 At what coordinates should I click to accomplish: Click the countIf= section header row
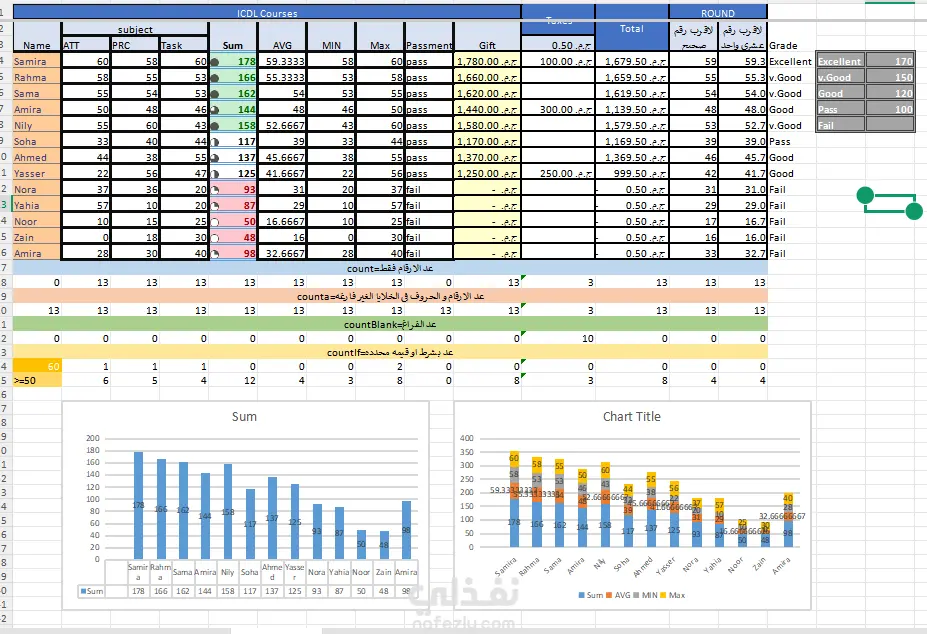[390, 352]
